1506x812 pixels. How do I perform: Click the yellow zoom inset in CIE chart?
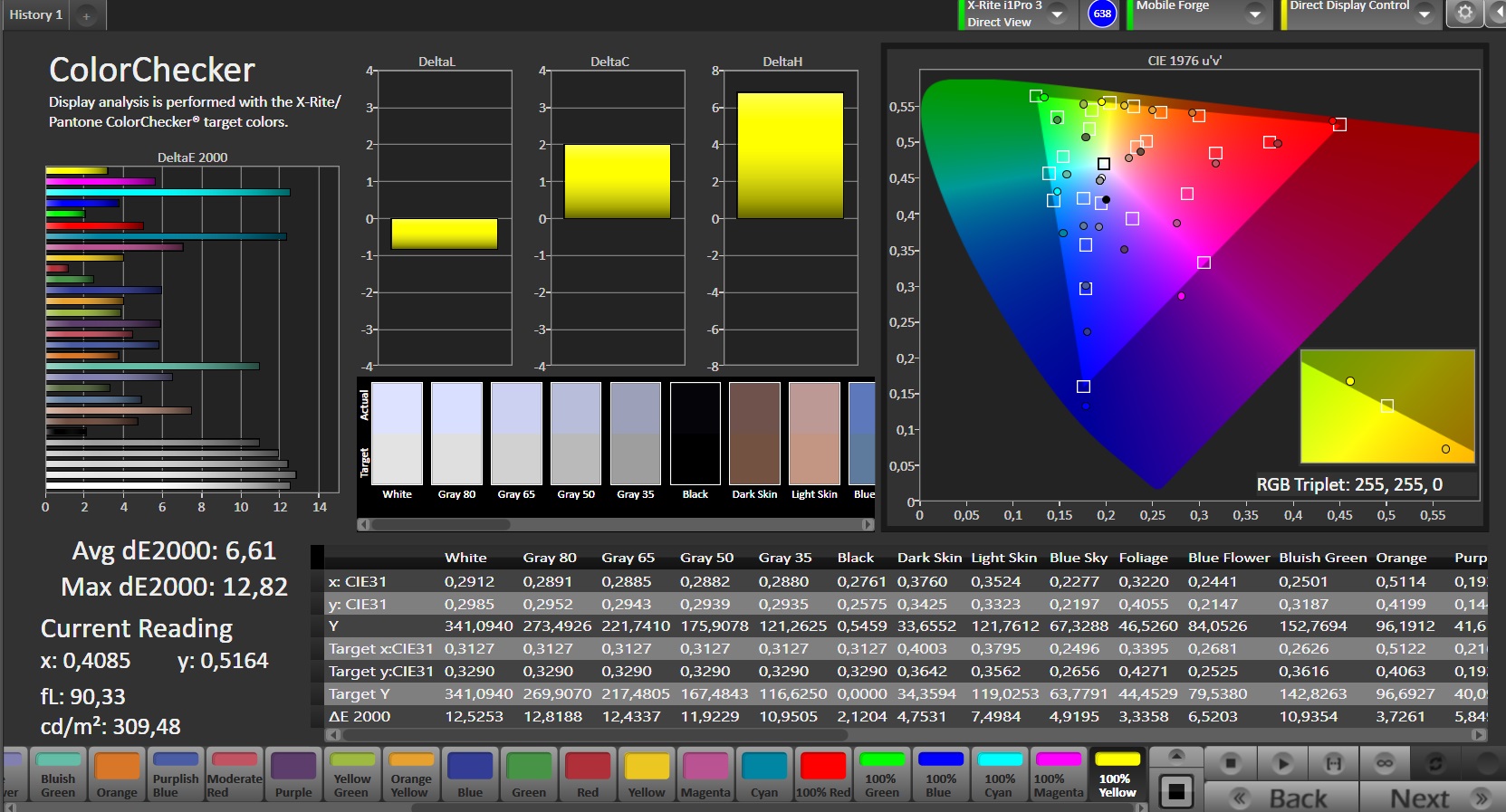point(1387,406)
